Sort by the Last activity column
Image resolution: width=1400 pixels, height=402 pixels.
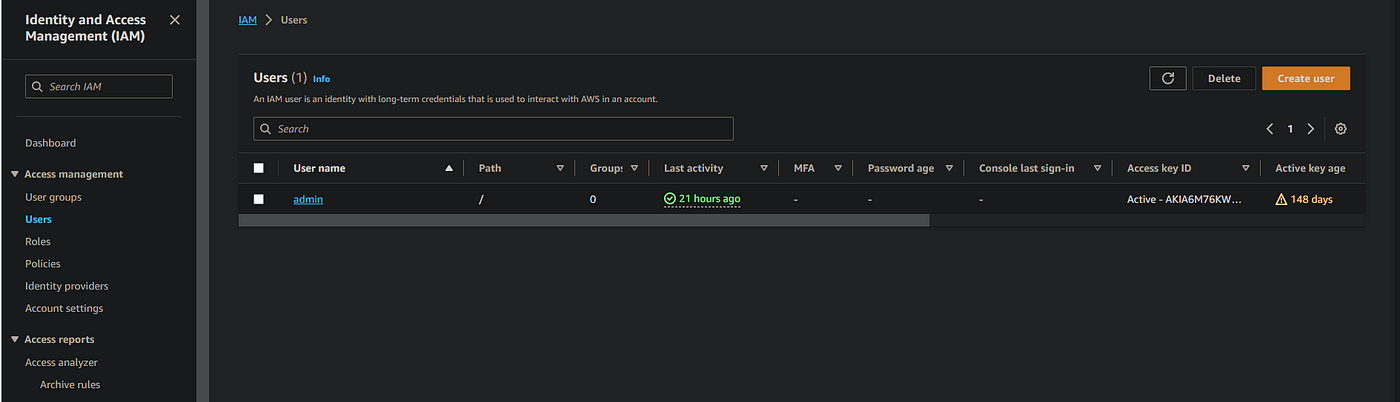tap(764, 168)
